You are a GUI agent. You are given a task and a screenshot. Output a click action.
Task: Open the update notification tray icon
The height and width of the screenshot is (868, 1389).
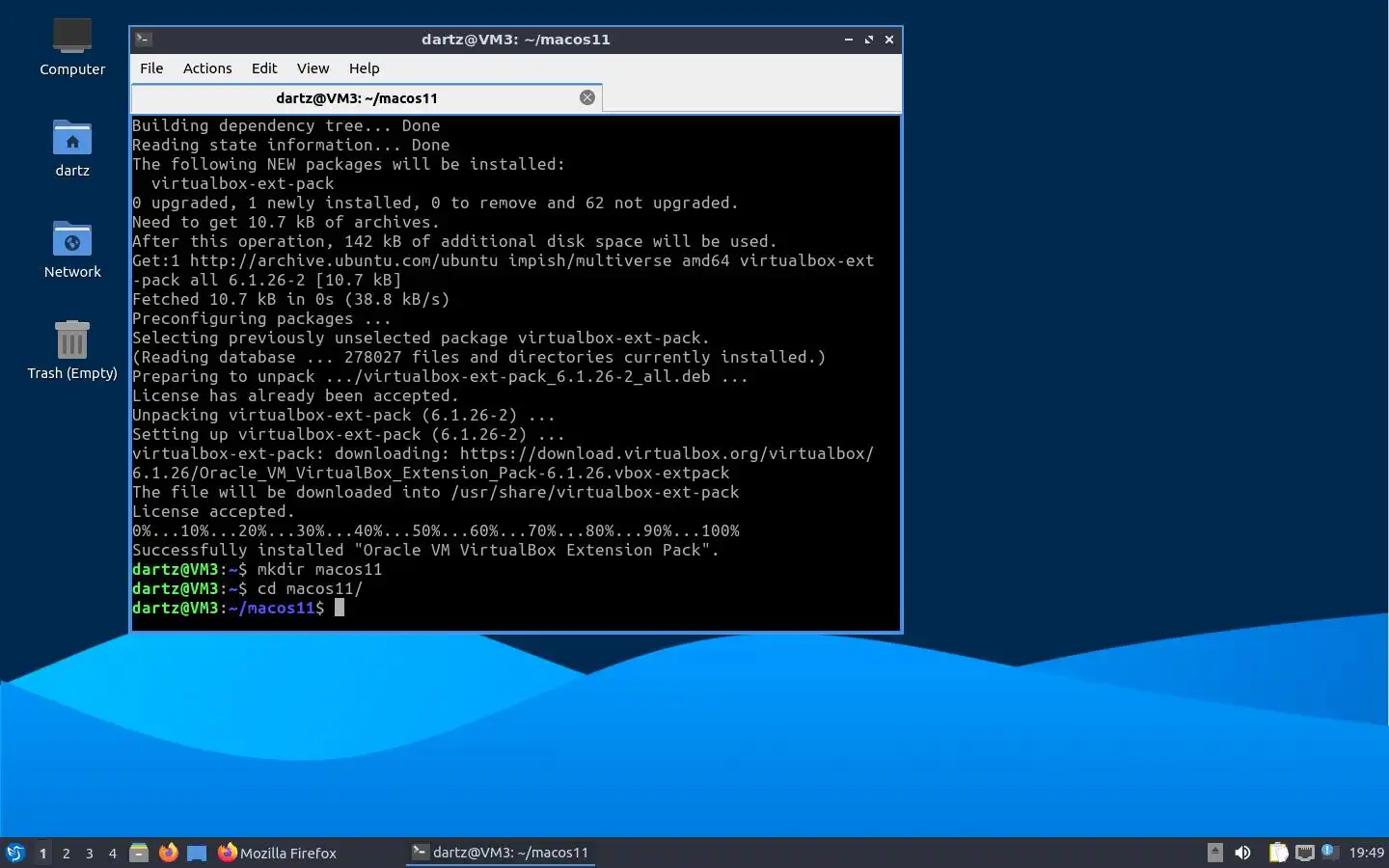pyautogui.click(x=1329, y=852)
